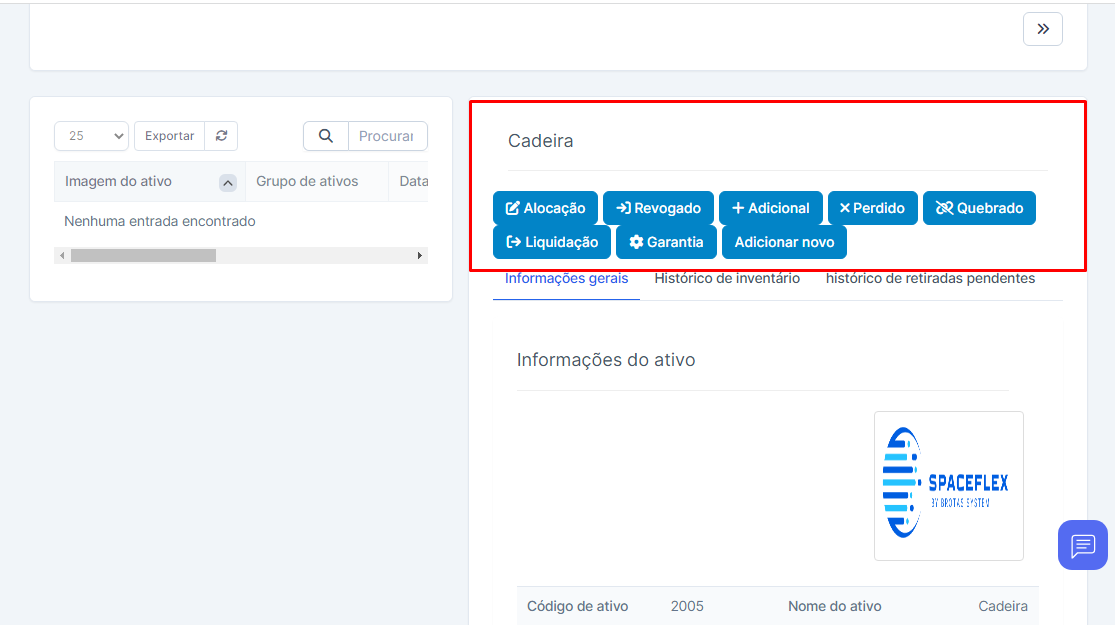Click the Adicional plus button
The height and width of the screenshot is (625, 1115).
770,208
